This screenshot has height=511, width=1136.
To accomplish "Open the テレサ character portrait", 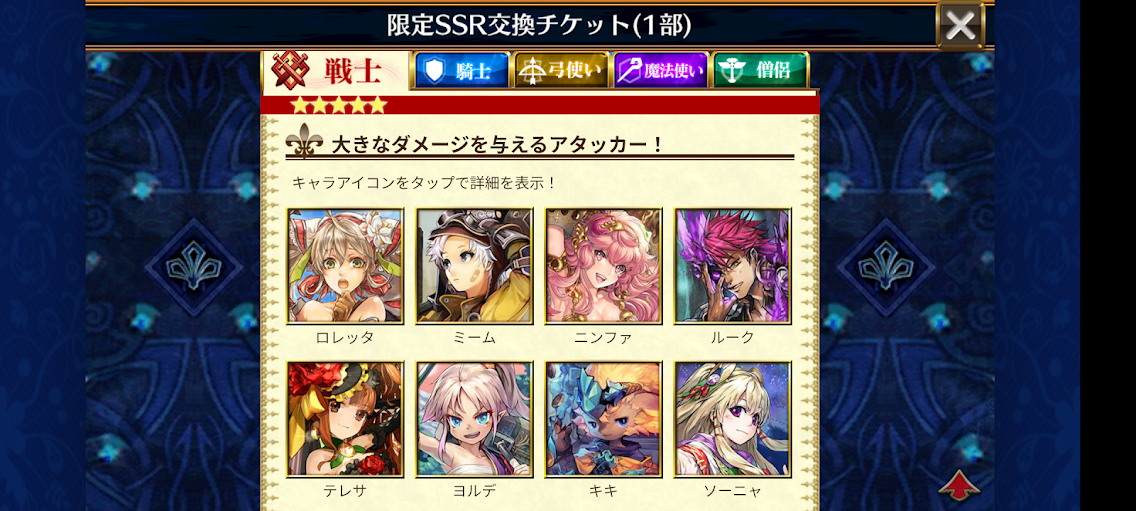I will (x=345, y=419).
